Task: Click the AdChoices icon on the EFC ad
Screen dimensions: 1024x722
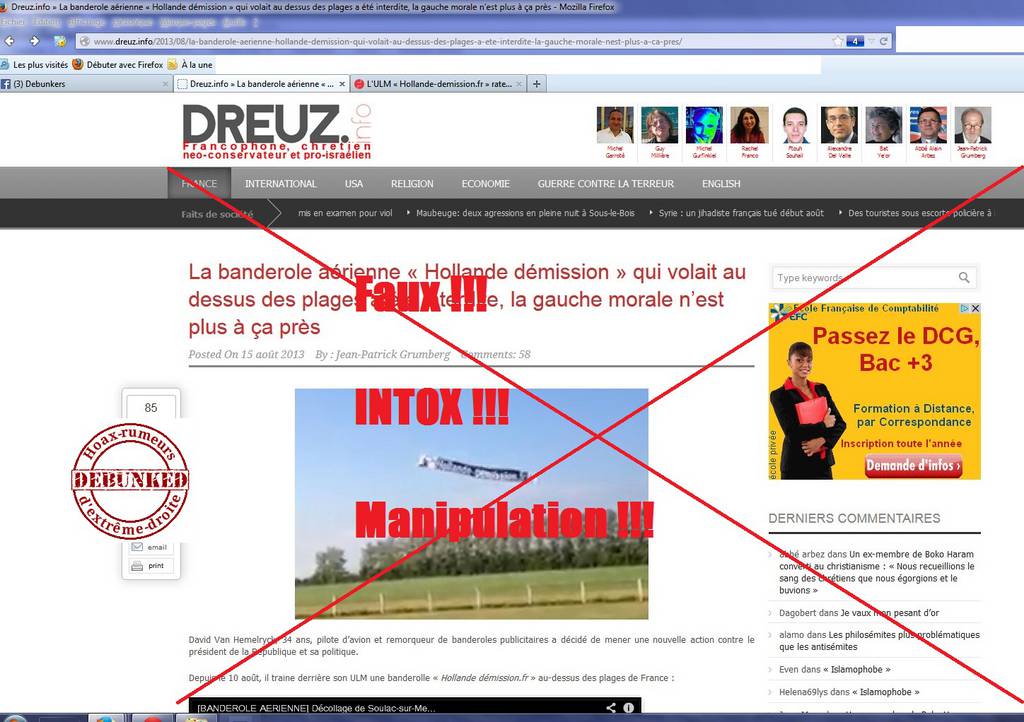Action: point(964,308)
